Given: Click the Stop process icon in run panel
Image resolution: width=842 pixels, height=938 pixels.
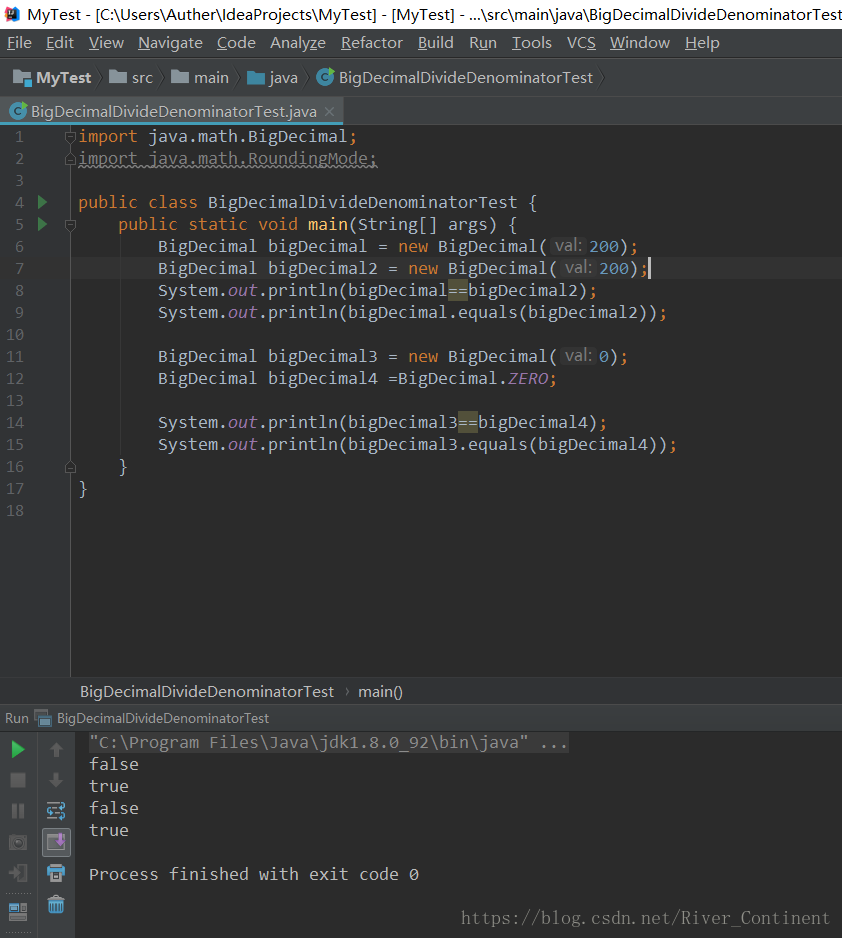Looking at the screenshot, I should point(17,779).
